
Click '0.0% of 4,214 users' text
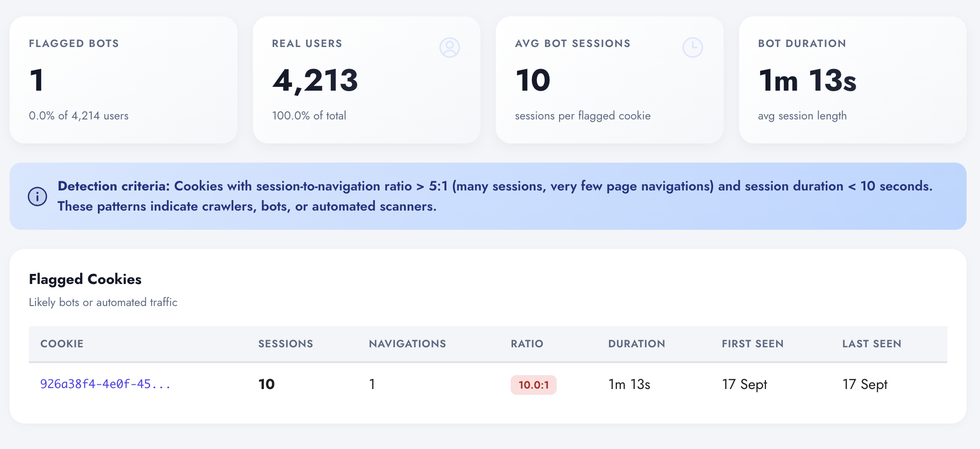click(x=79, y=116)
